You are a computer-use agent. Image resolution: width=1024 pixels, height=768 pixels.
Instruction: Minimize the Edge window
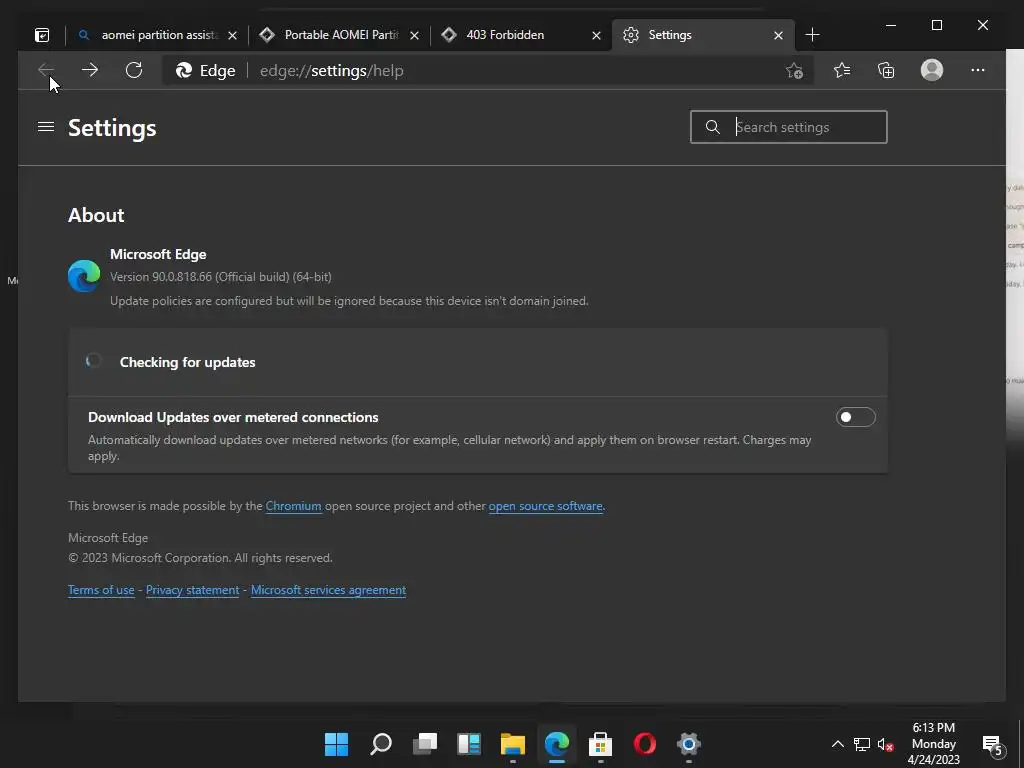tap(891, 25)
